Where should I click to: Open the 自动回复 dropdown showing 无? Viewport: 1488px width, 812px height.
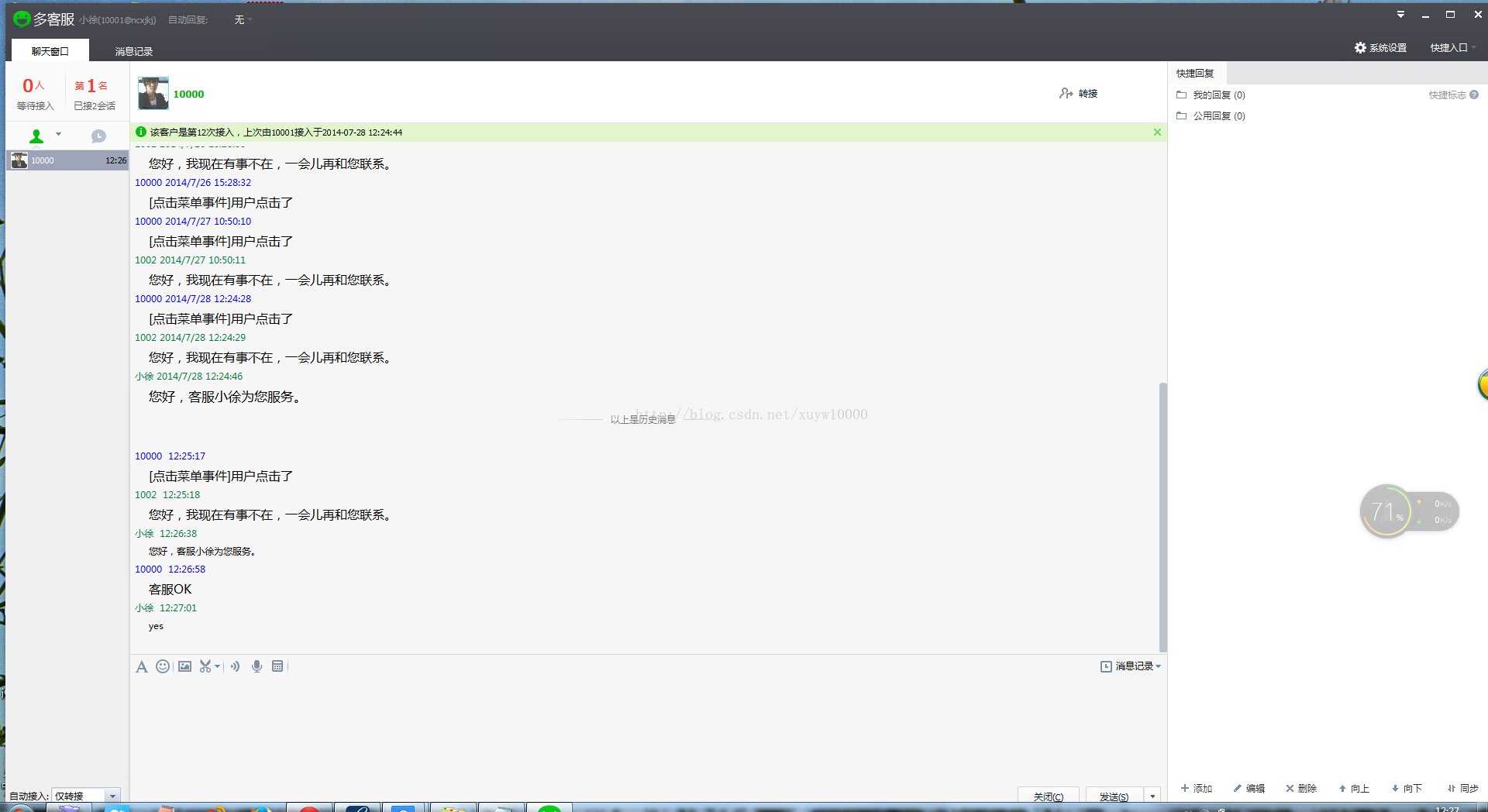pyautogui.click(x=243, y=20)
